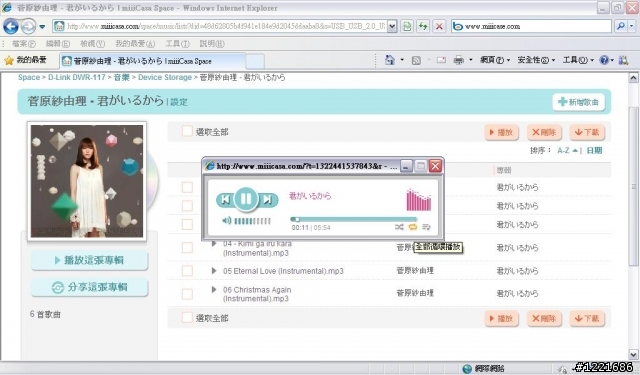This screenshot has height=375, width=640.
Task: Play 05 Eternal Love (Instrumental).mp3 triangle
Action: tap(213, 271)
